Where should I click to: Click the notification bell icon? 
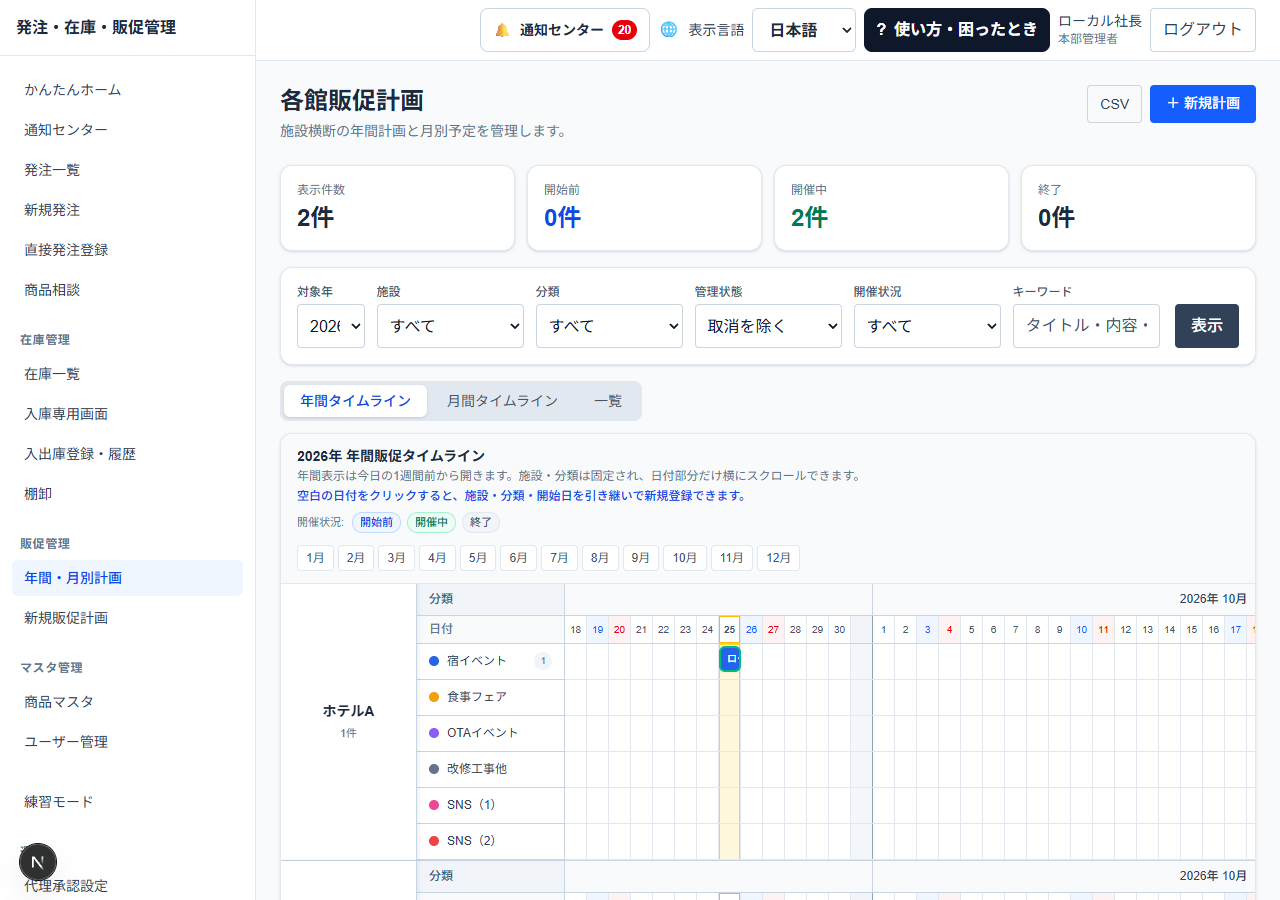[x=502, y=30]
